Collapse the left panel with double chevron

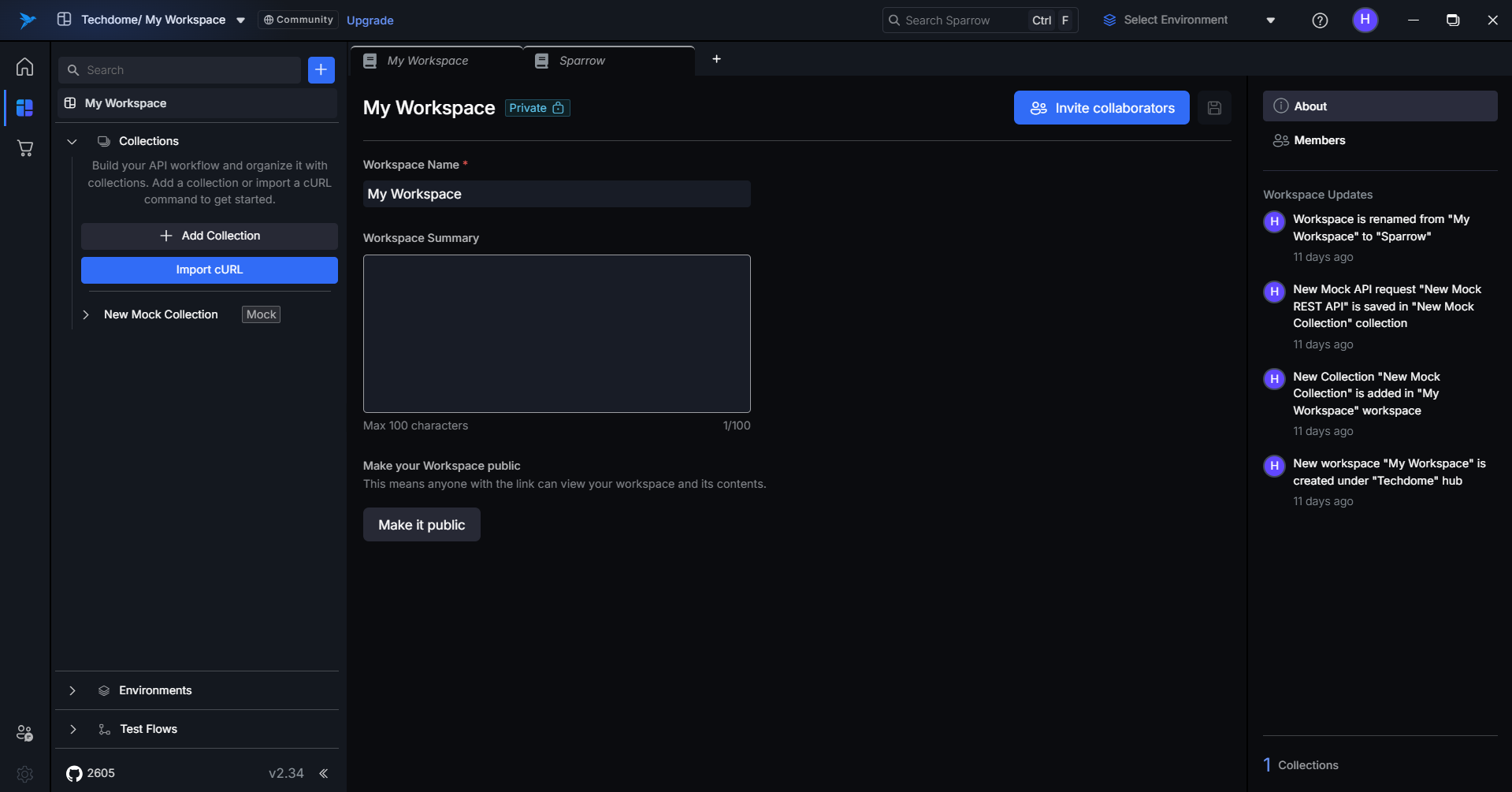(x=324, y=774)
